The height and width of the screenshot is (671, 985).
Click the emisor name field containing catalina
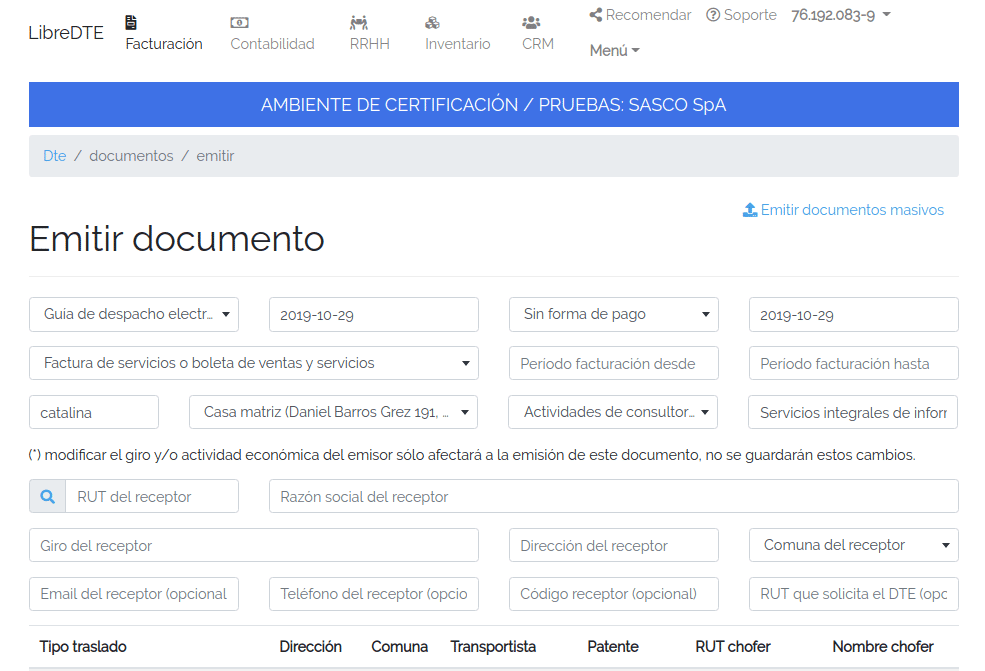tap(93, 412)
